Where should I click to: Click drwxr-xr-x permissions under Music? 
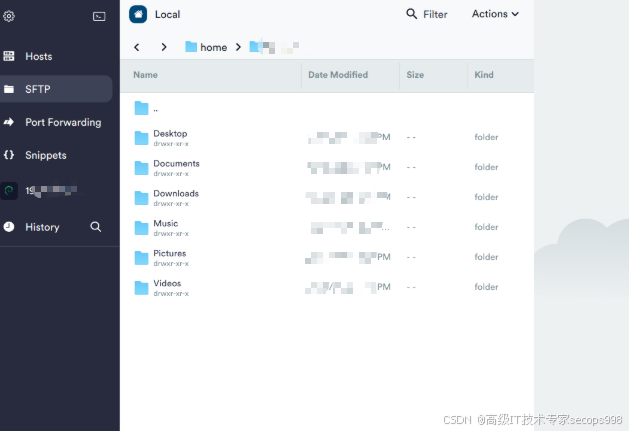(171, 234)
